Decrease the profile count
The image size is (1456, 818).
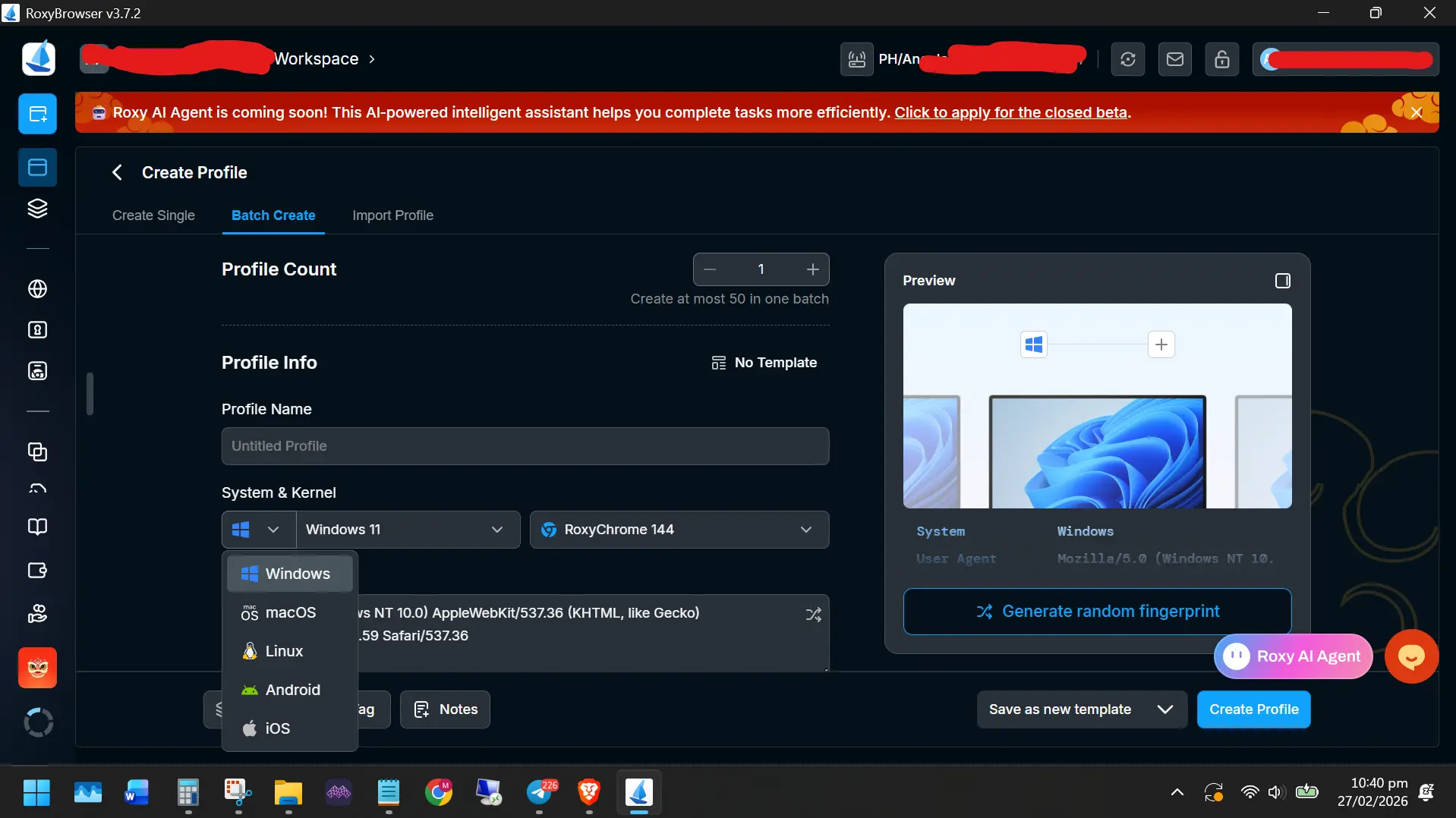pyautogui.click(x=710, y=269)
